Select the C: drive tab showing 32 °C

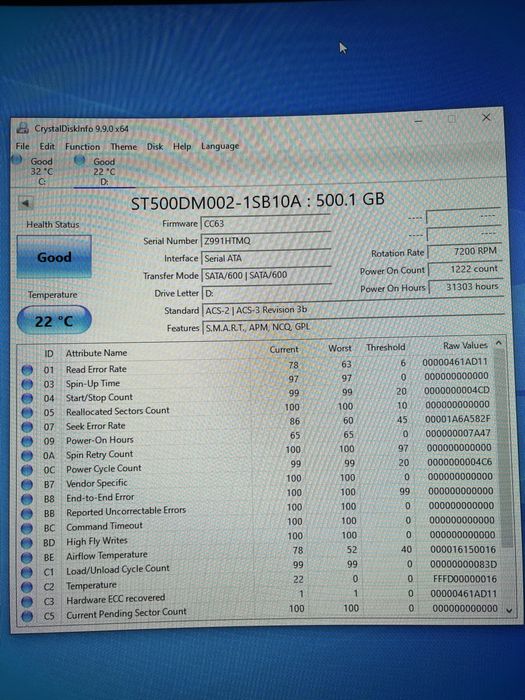[x=38, y=171]
